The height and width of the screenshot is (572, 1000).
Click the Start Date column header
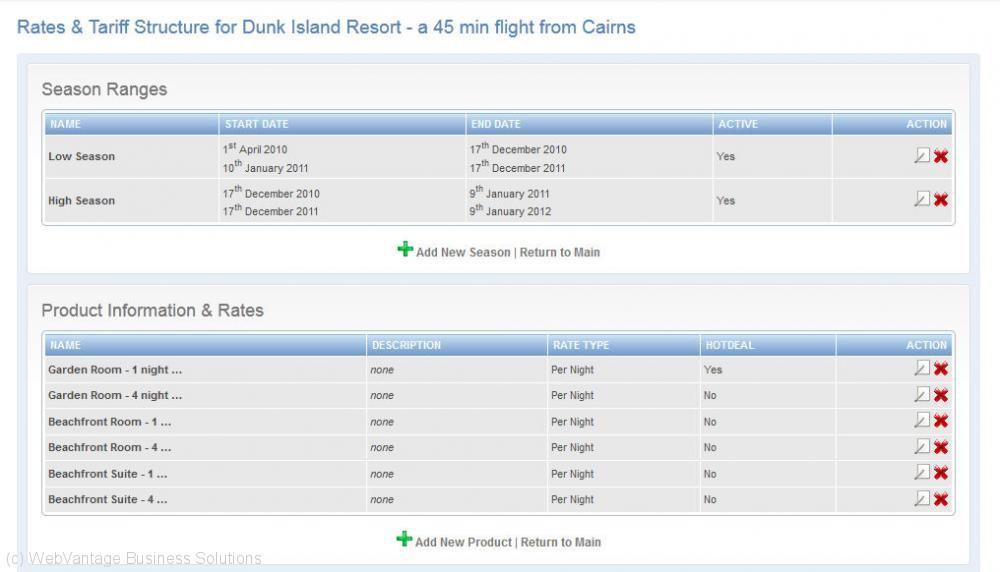tap(256, 124)
